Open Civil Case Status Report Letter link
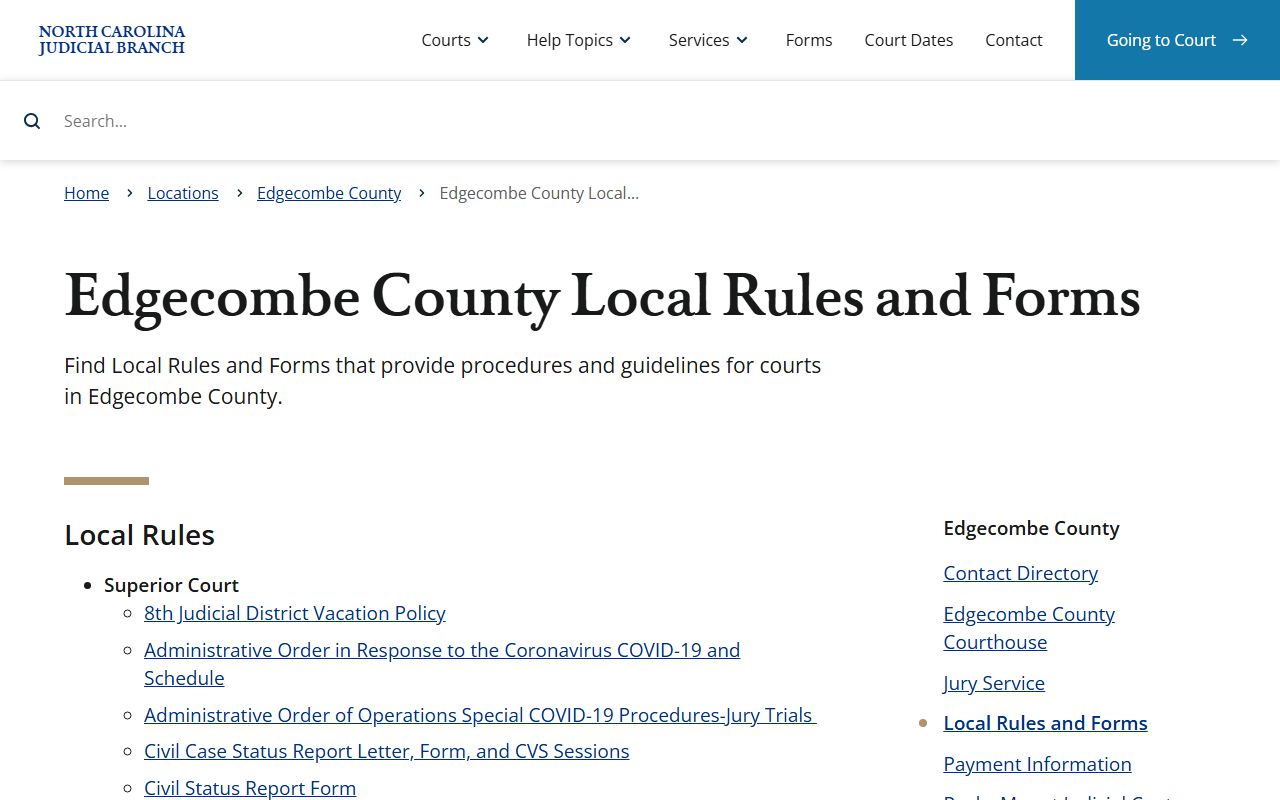Screen dimensions: 1280x800 (x=387, y=751)
